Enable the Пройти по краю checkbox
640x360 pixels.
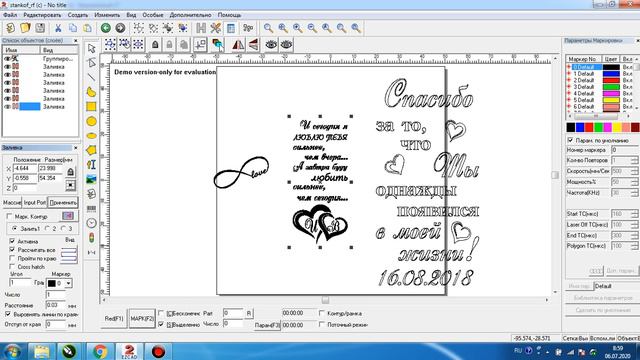(x=12, y=258)
